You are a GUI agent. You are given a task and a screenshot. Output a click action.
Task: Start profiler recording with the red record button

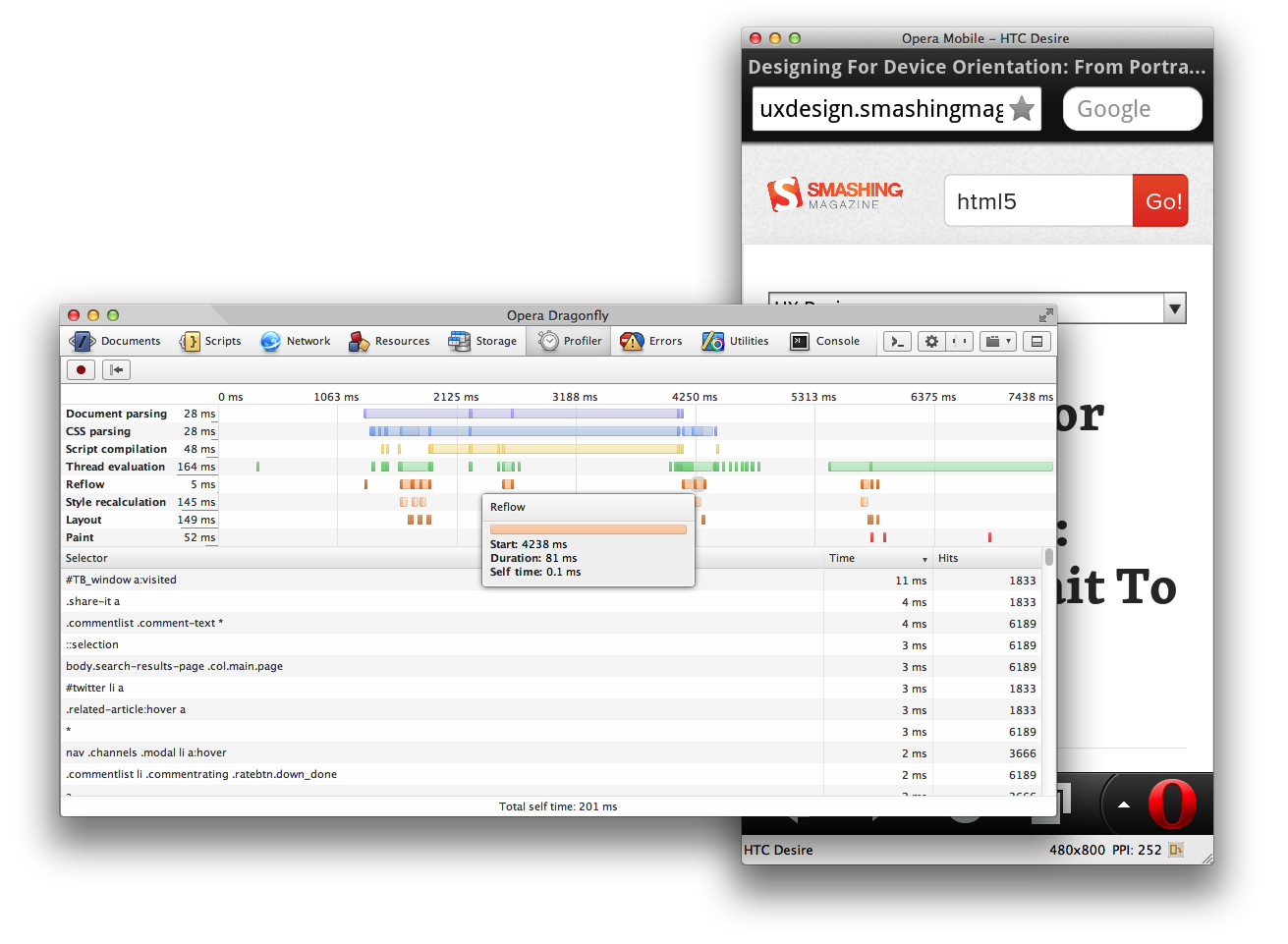coord(81,369)
